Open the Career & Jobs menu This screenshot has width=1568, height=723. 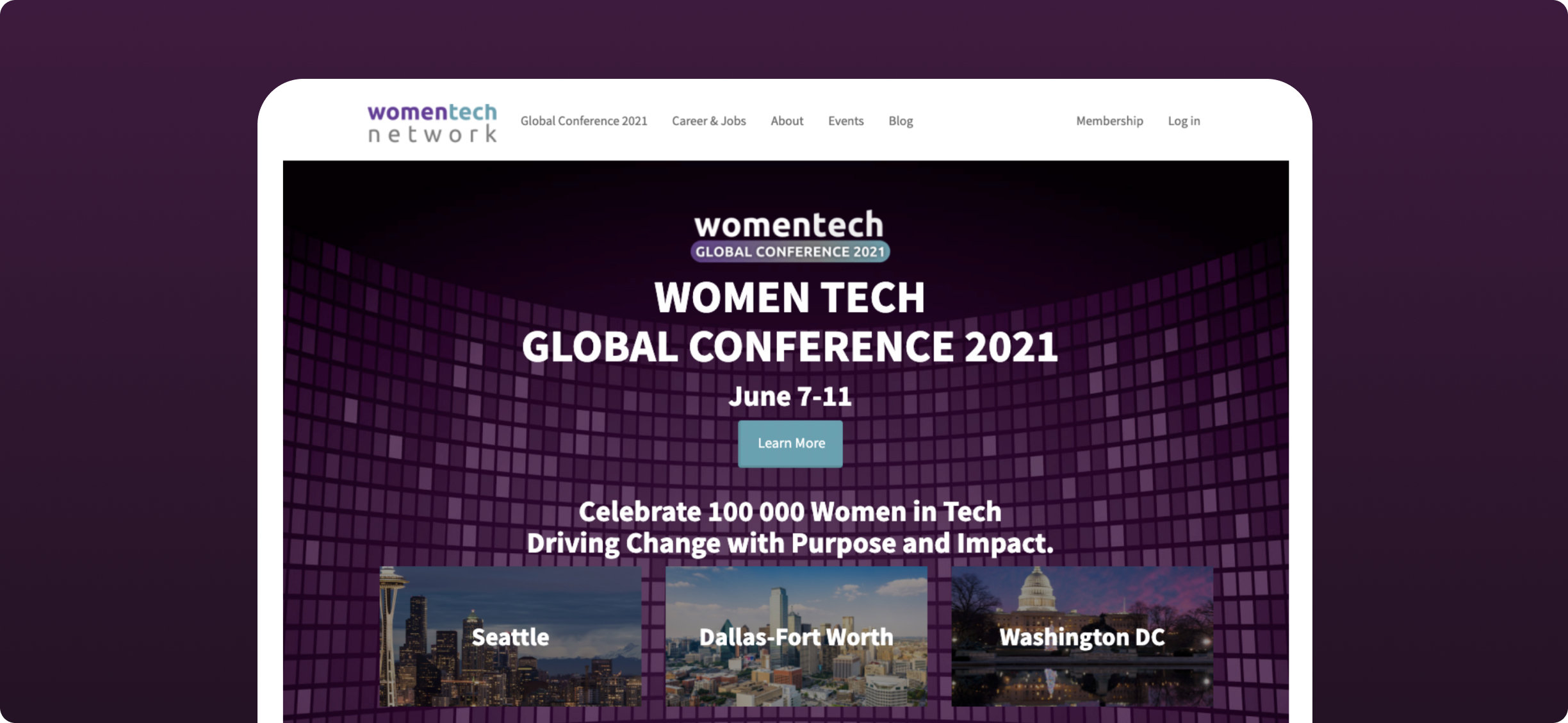(708, 121)
